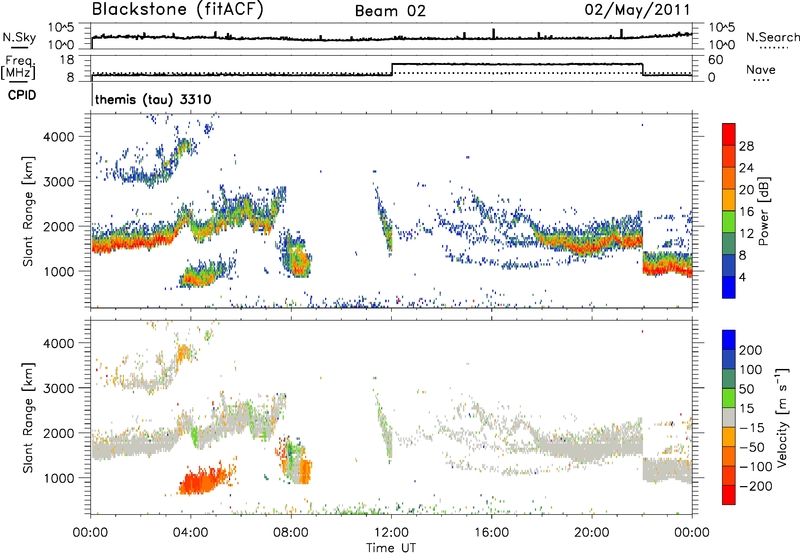The image size is (800, 554).
Task: Click orange-red velocity patch near 04:00, 1000 km
Action: tap(203, 482)
